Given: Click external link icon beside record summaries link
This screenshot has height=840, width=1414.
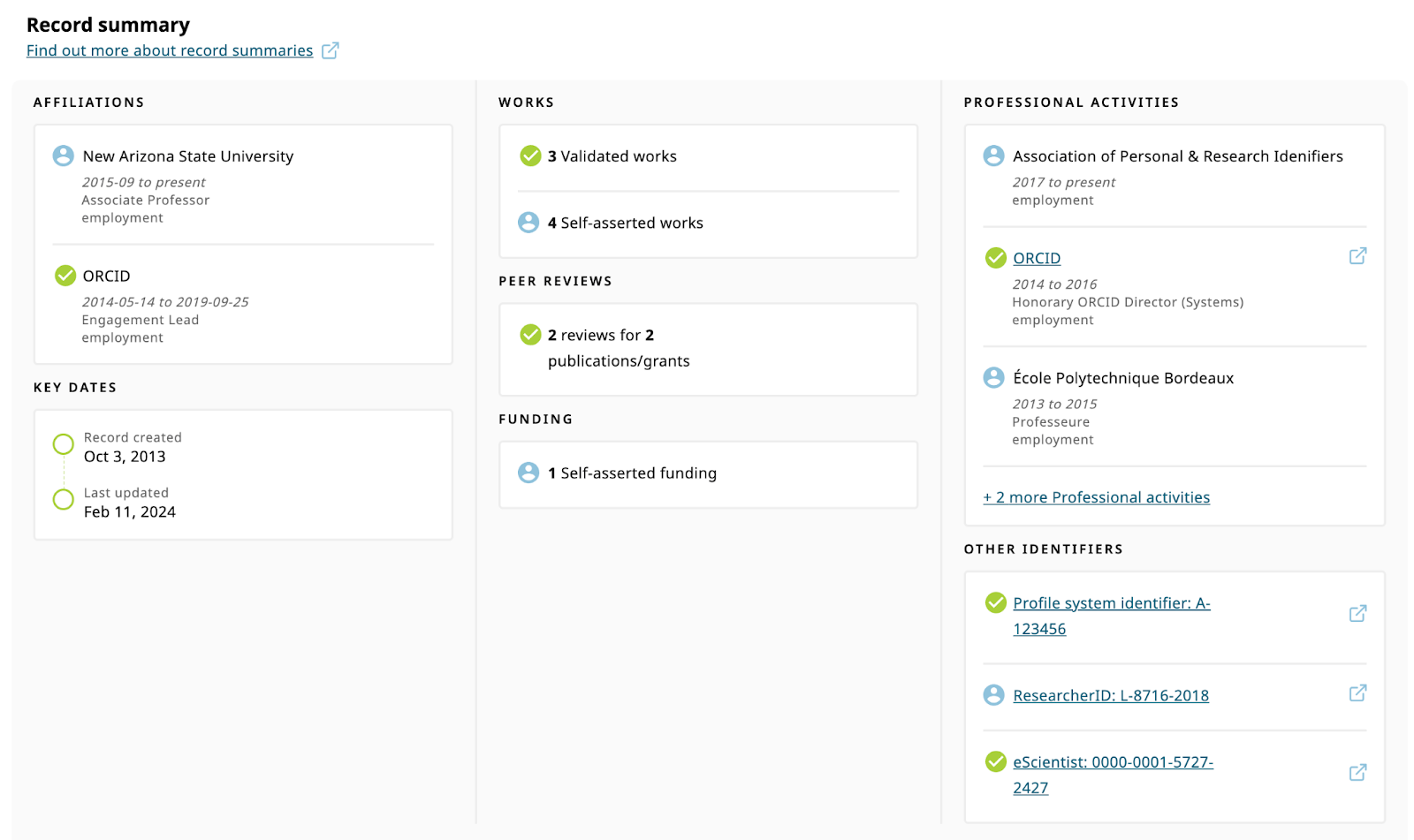Looking at the screenshot, I should click(x=330, y=50).
